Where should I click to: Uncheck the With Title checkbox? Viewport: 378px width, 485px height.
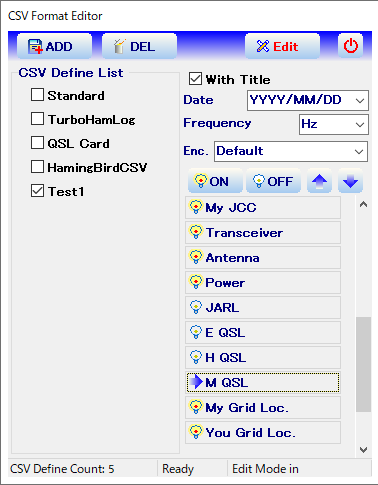(x=195, y=79)
